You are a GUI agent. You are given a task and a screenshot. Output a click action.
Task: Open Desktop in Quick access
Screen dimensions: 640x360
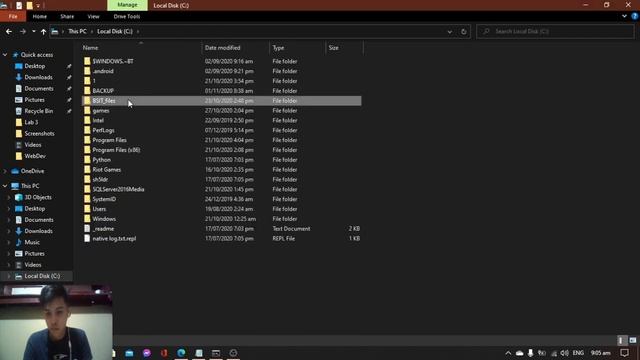[34, 66]
